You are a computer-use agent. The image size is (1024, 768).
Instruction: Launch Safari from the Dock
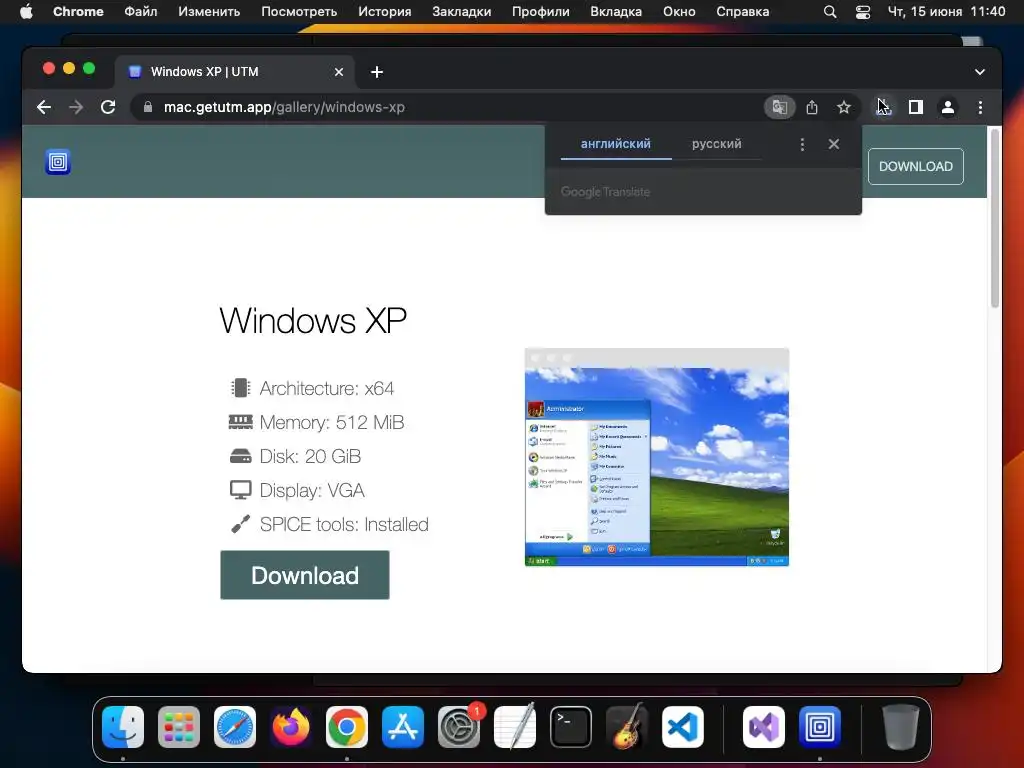click(x=235, y=727)
